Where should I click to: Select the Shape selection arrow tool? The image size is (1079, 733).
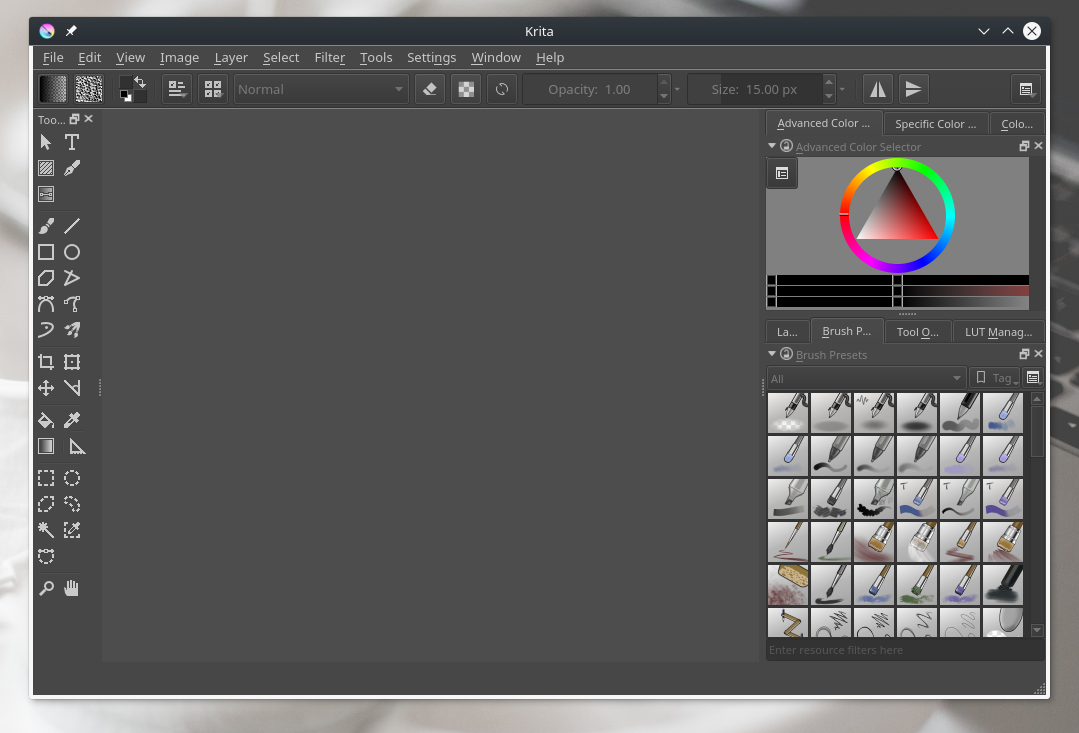46,142
